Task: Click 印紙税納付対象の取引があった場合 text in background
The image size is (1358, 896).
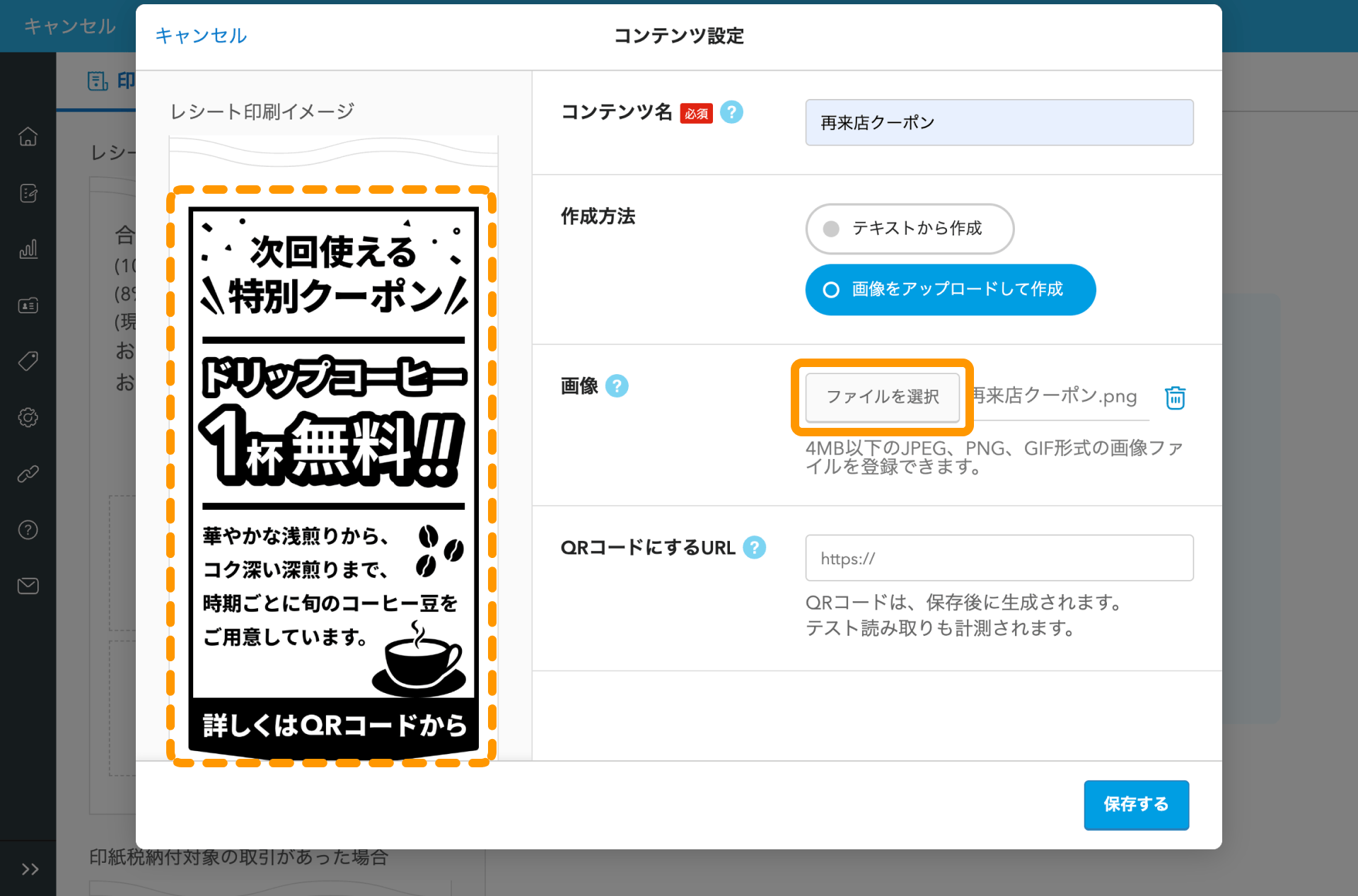Action: pyautogui.click(x=238, y=857)
